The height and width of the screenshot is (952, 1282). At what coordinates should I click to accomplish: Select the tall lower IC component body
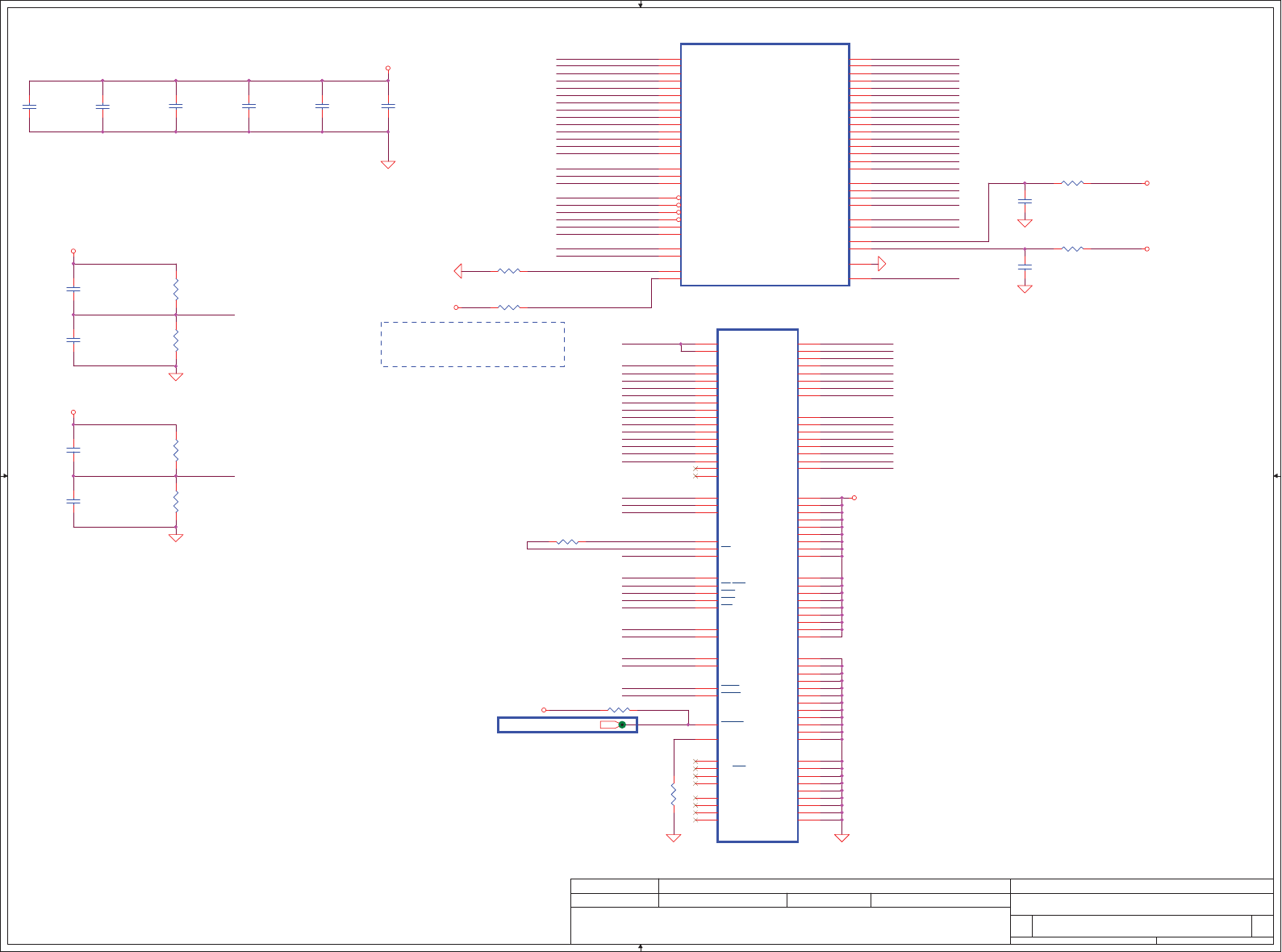pyautogui.click(x=758, y=586)
